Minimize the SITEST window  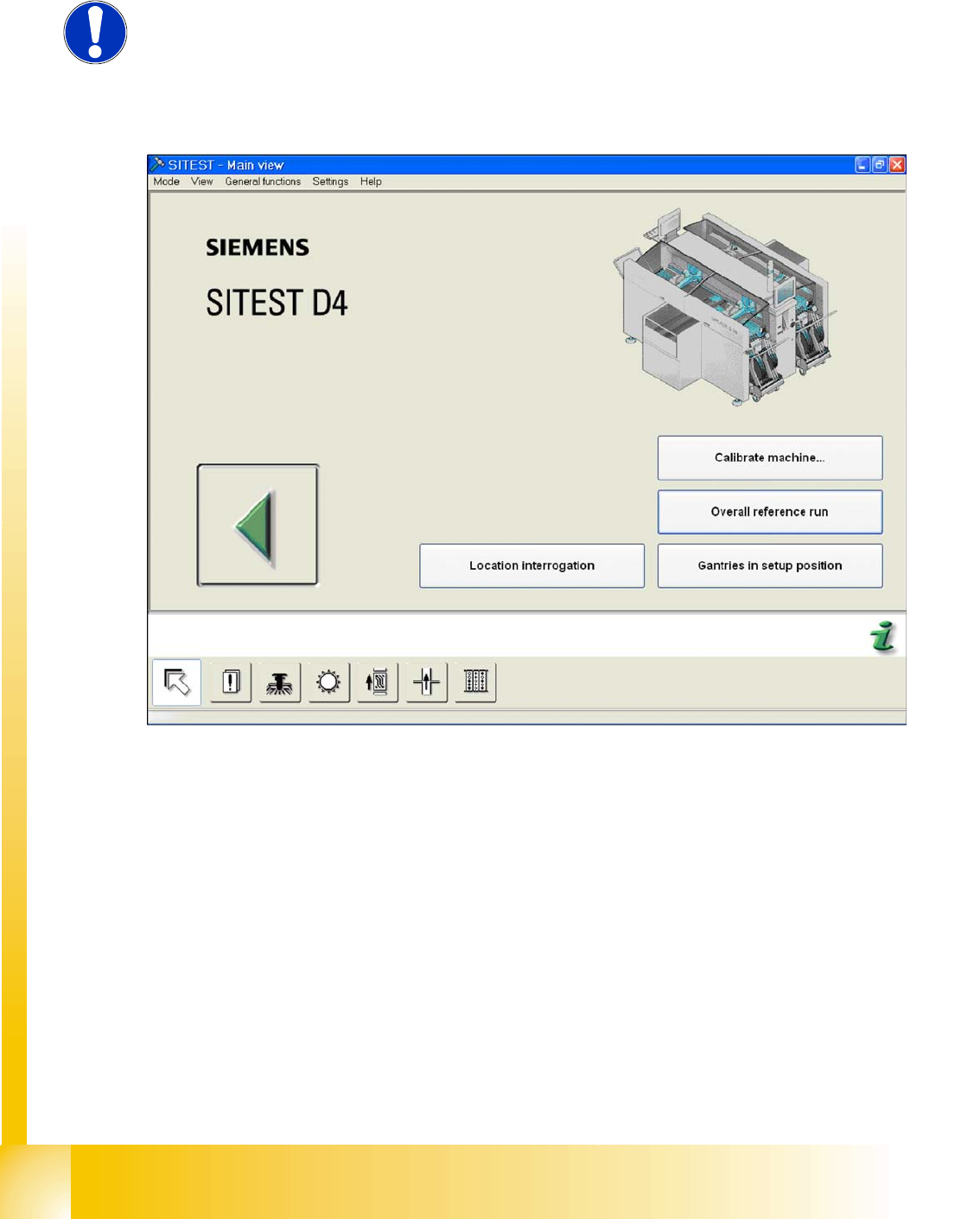coord(862,164)
